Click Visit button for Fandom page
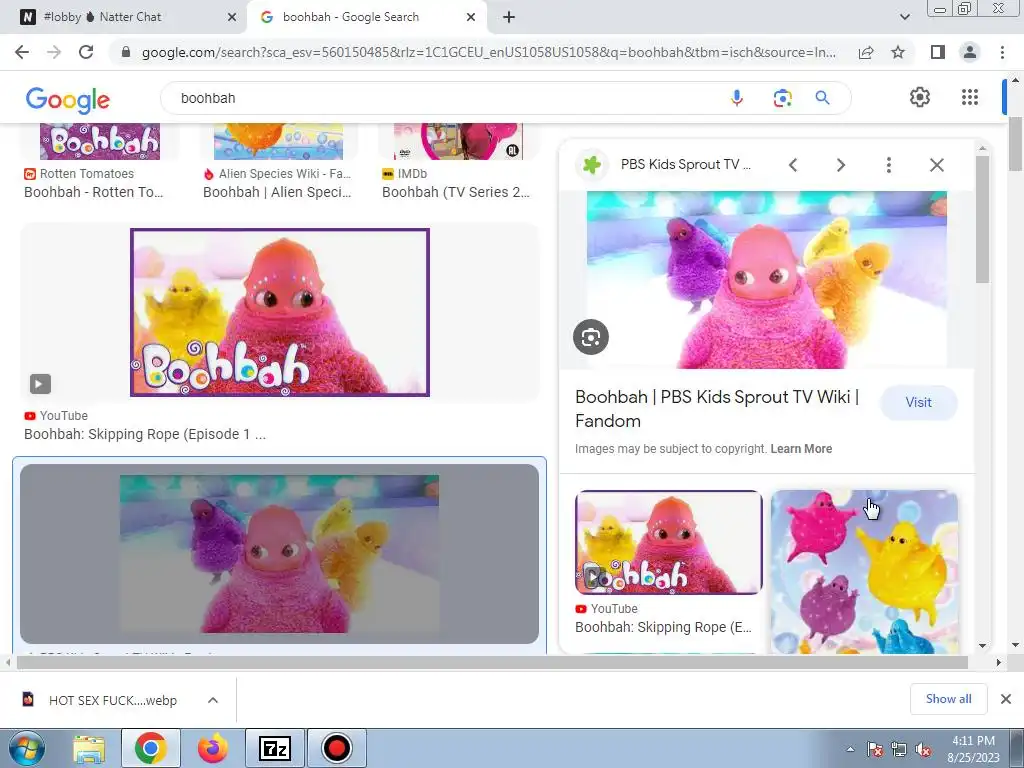1024x768 pixels. (918, 402)
